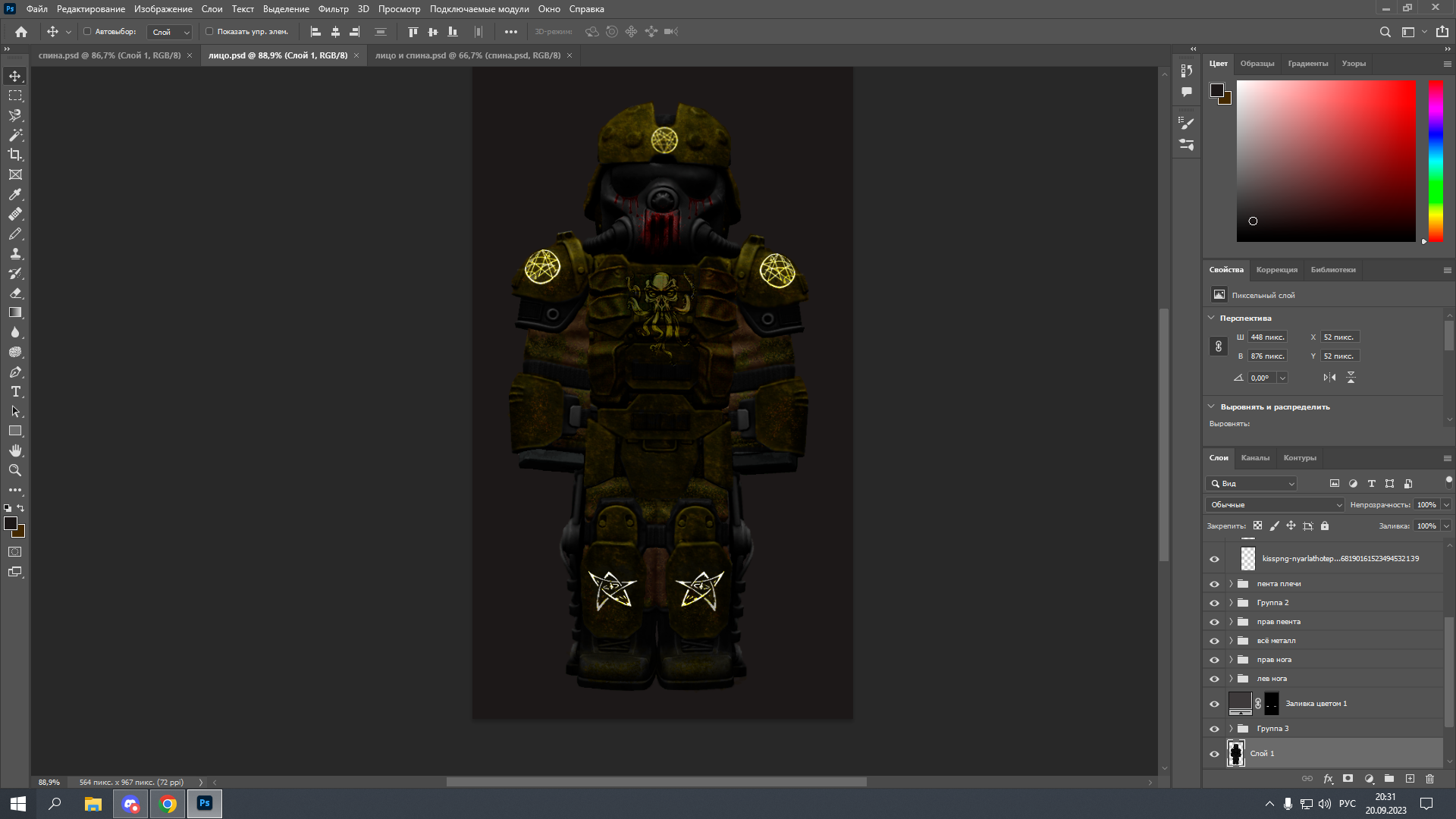Create a new adjustment layer
The image size is (1456, 819).
[1369, 779]
